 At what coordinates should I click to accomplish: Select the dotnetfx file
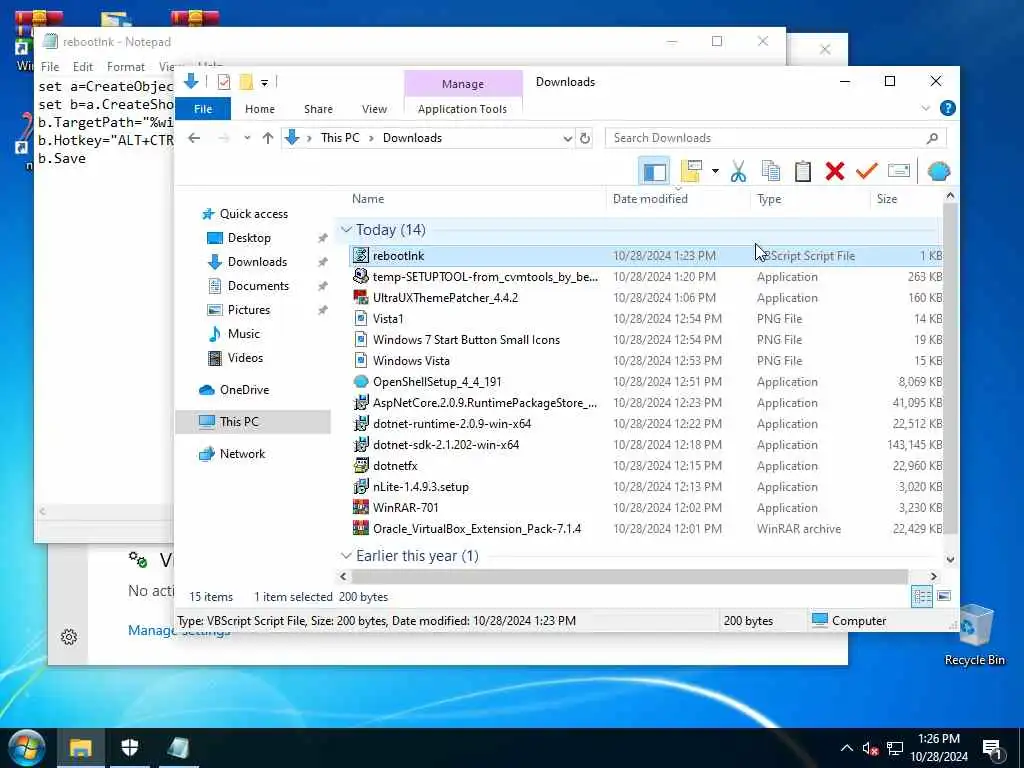(x=395, y=466)
